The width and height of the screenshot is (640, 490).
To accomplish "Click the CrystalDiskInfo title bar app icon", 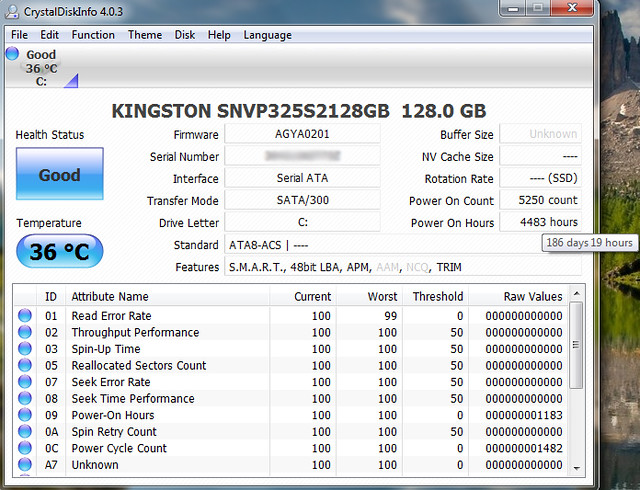I will point(11,11).
